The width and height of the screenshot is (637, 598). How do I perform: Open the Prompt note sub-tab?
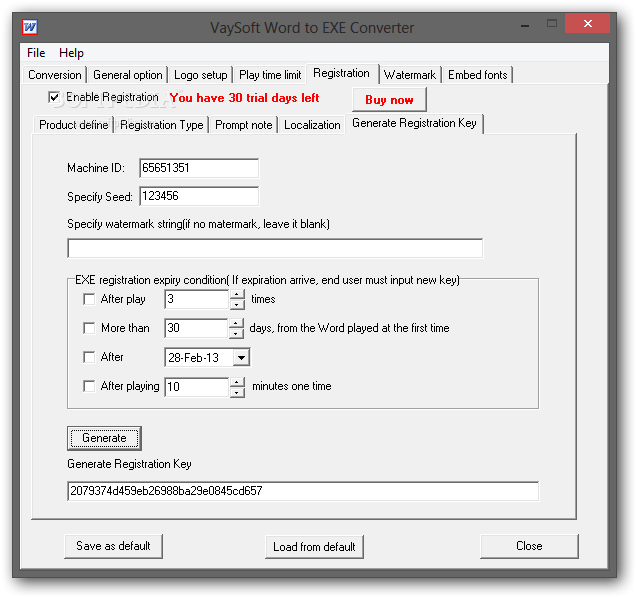click(243, 125)
